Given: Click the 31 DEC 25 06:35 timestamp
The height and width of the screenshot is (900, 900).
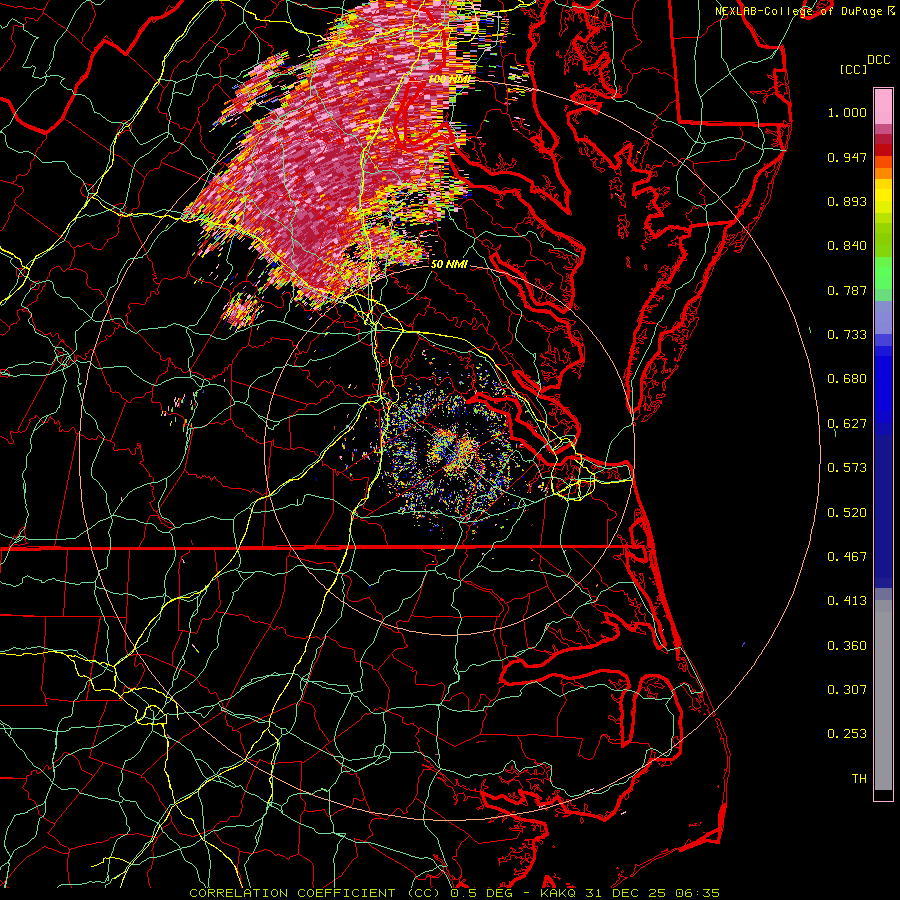Looking at the screenshot, I should pos(653,893).
